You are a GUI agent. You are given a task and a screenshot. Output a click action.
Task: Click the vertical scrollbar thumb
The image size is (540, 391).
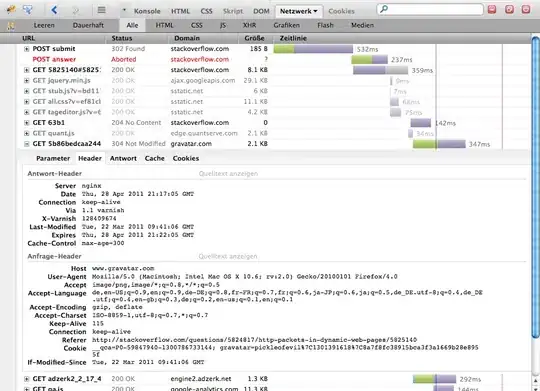(x=535, y=186)
